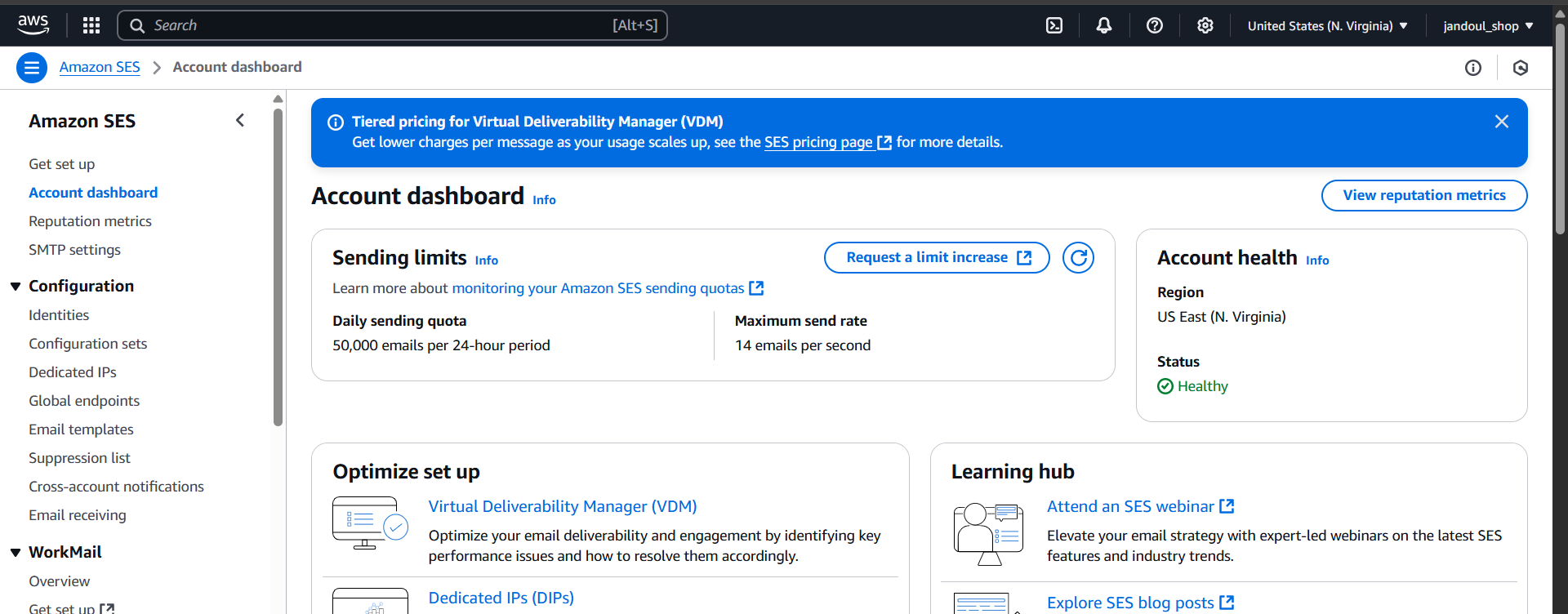Open SMTP settings
This screenshot has height=614, width=1568.
[74, 250]
